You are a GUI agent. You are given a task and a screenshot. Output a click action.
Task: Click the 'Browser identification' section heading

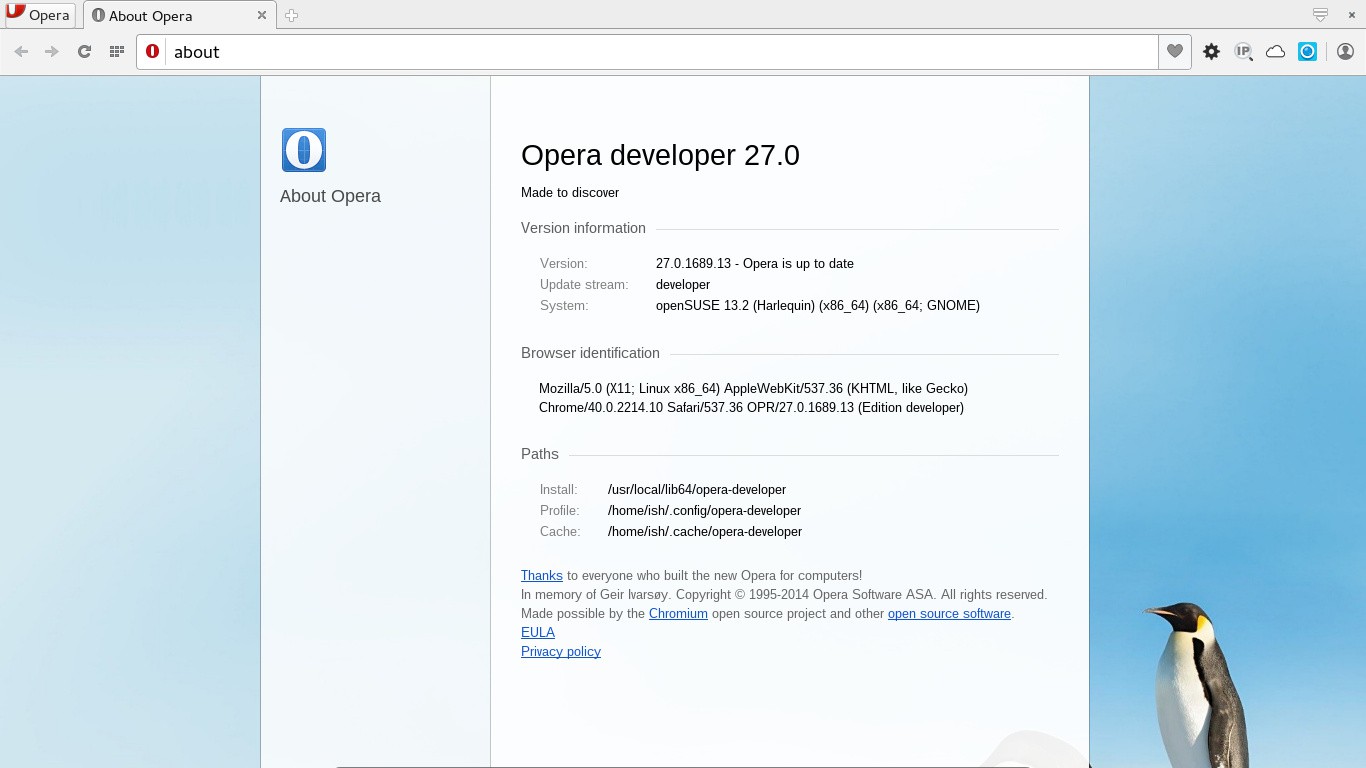pos(590,353)
